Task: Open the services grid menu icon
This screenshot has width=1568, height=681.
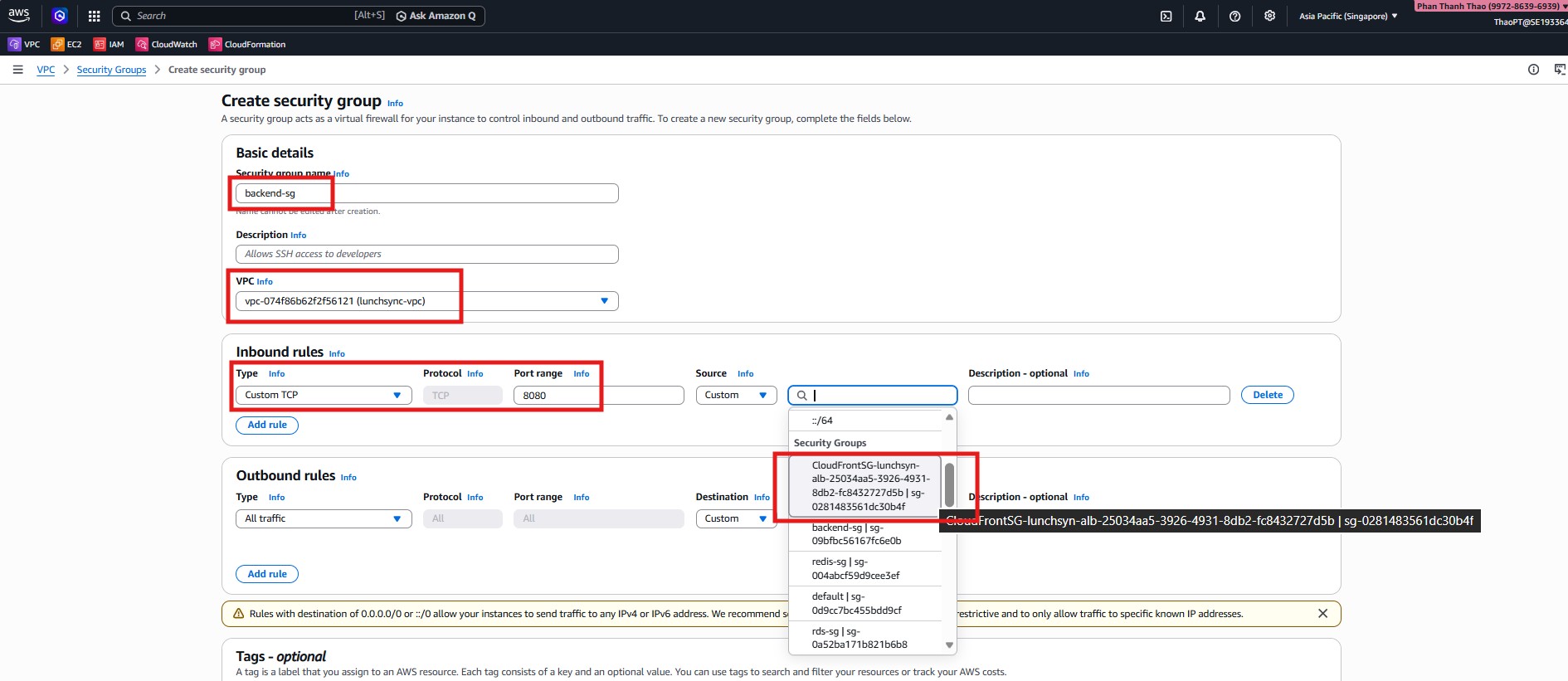Action: (x=94, y=16)
